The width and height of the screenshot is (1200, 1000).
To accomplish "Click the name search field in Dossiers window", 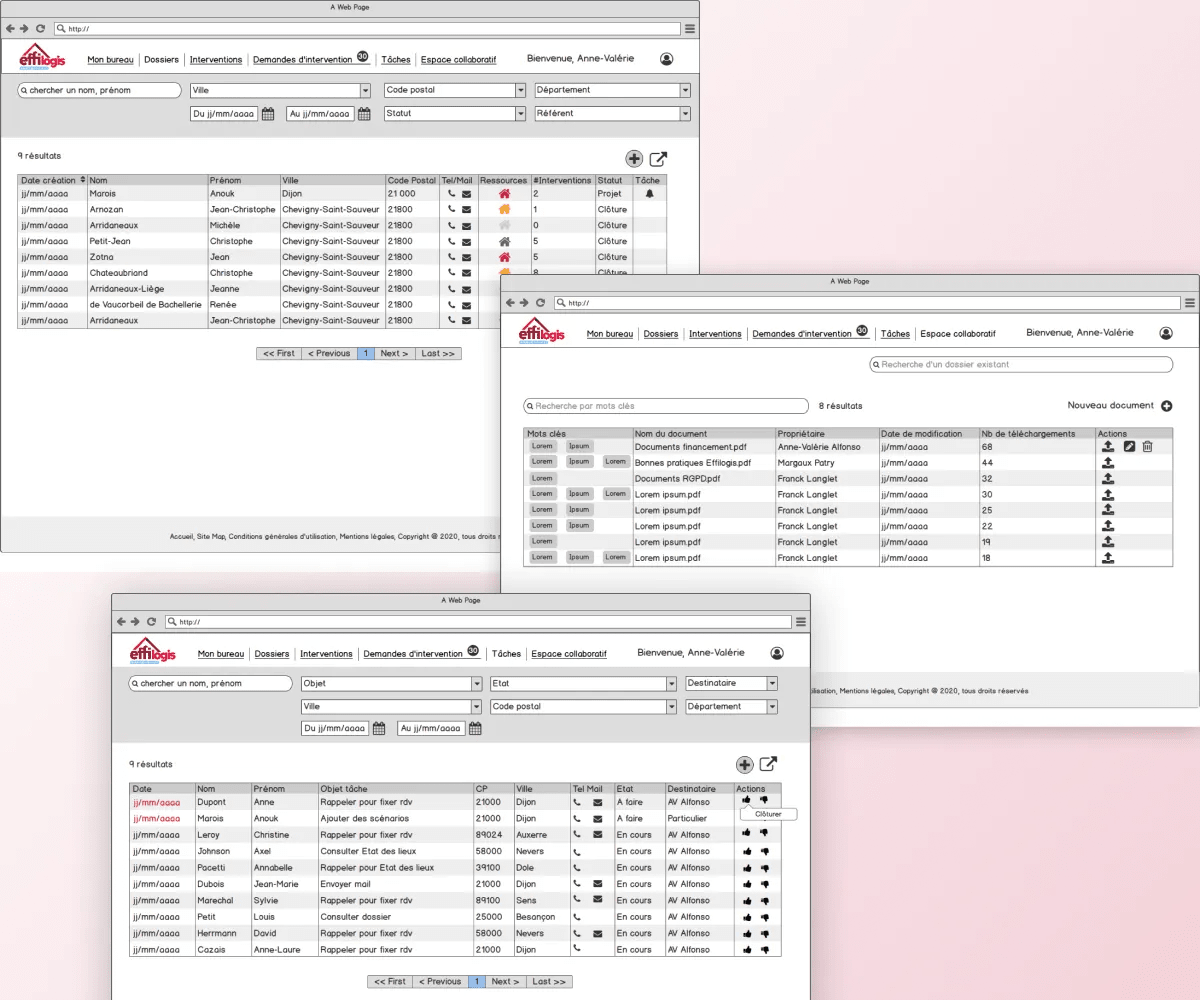I will [100, 90].
